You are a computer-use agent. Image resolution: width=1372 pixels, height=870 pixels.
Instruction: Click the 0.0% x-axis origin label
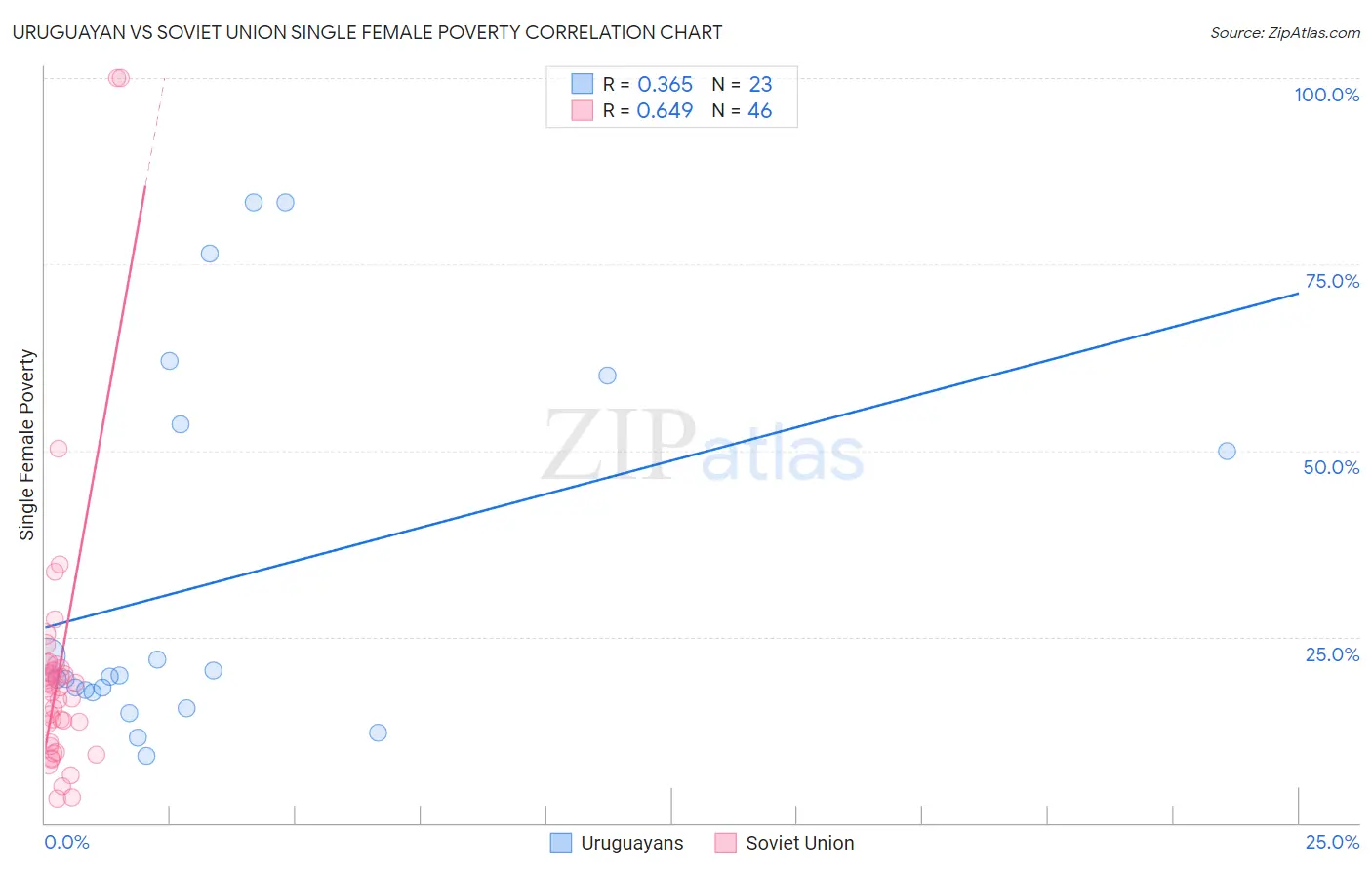66,842
